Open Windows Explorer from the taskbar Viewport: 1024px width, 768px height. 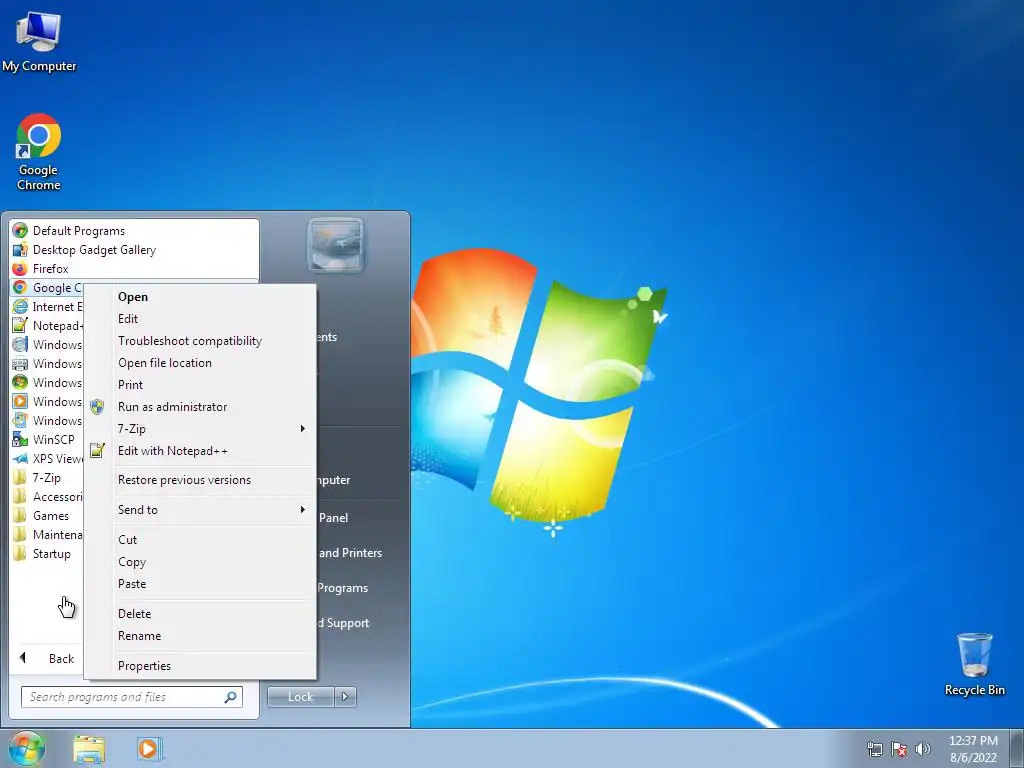pos(89,749)
